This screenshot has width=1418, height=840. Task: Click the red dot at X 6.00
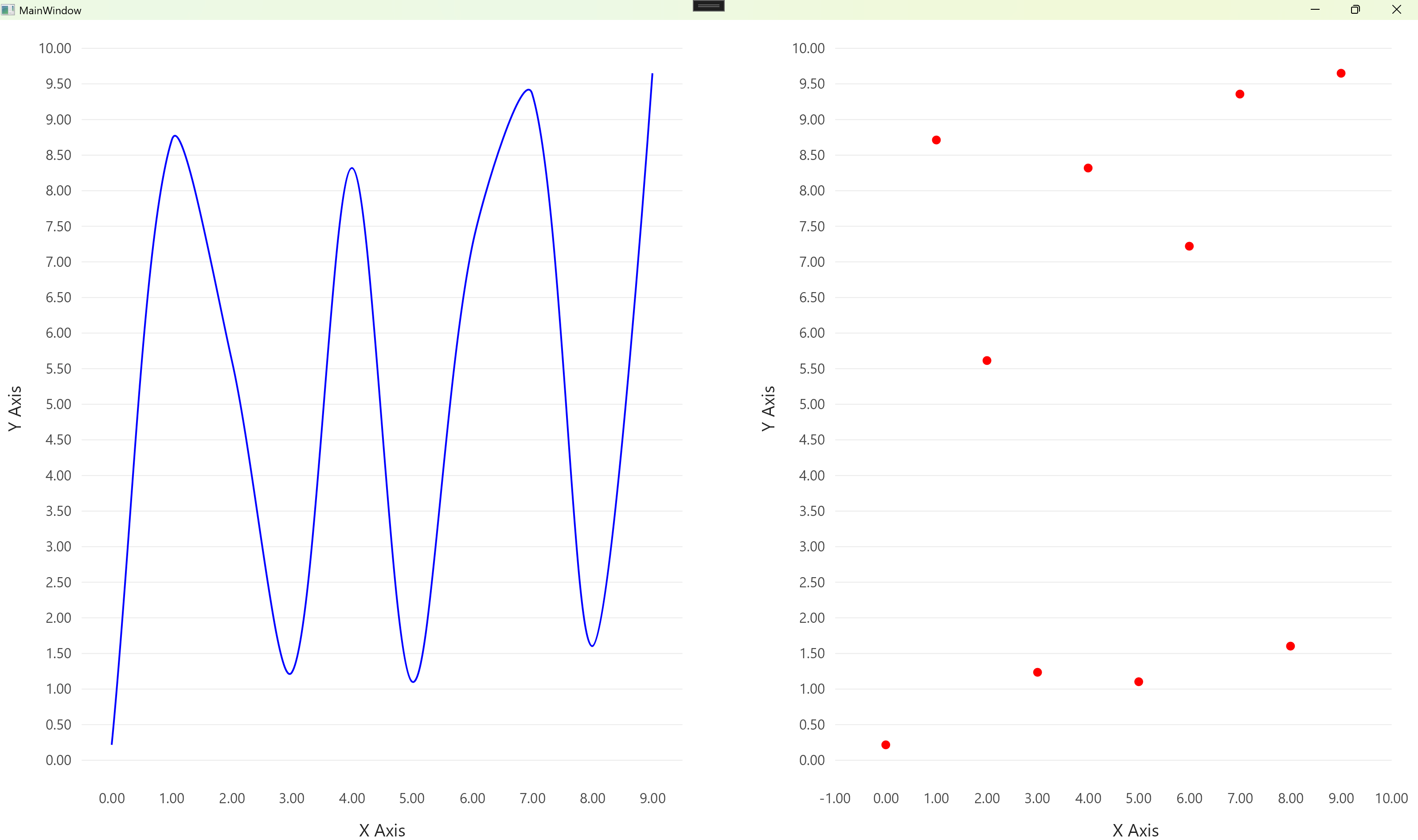[x=1189, y=246]
